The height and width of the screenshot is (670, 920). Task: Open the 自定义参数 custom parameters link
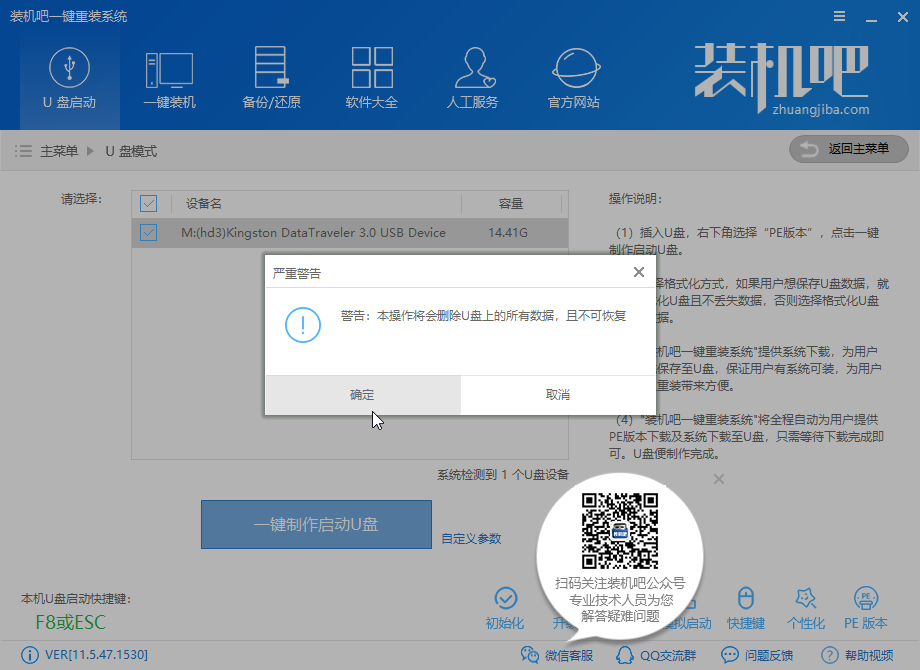pyautogui.click(x=471, y=539)
